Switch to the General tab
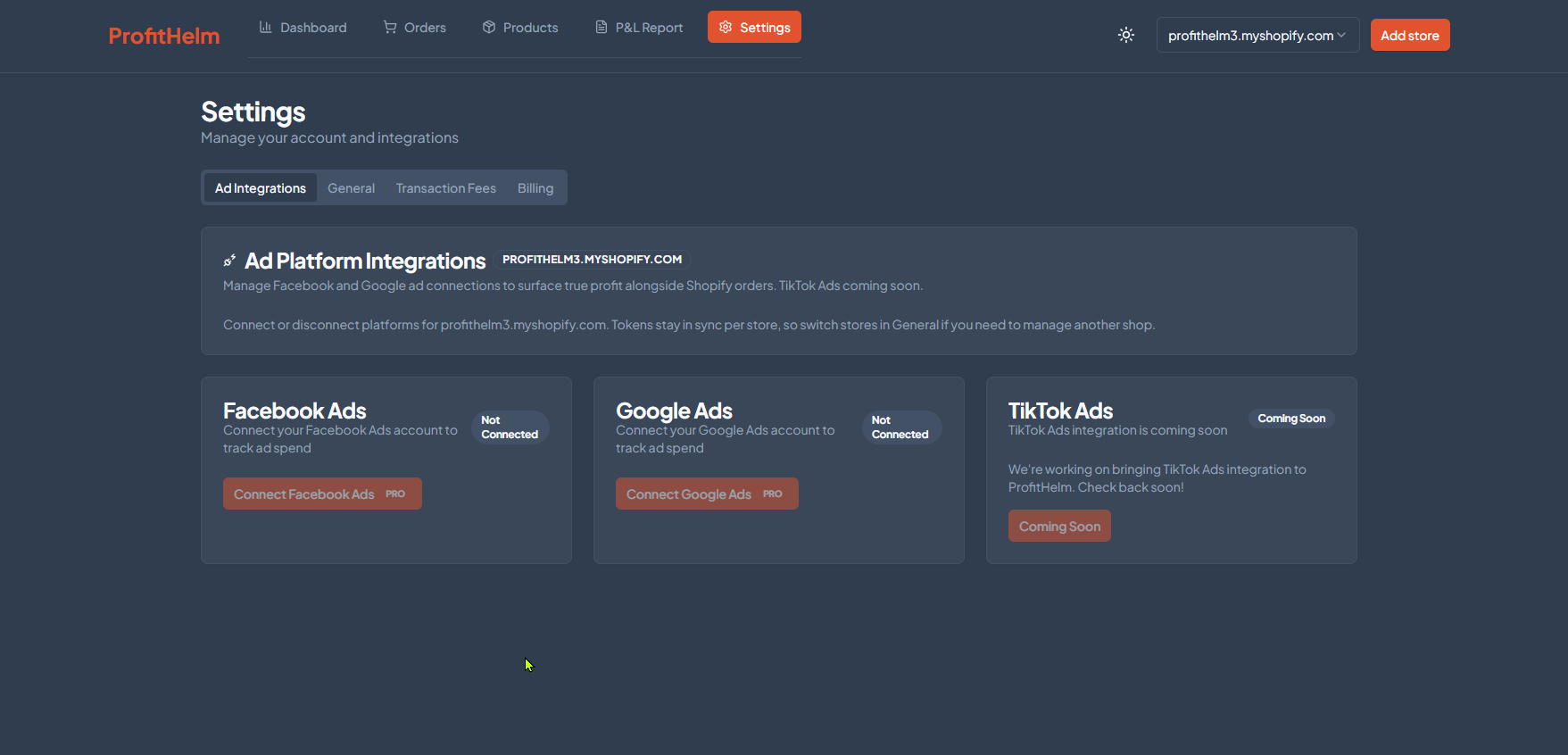Viewport: 1568px width, 755px height. pyautogui.click(x=351, y=187)
